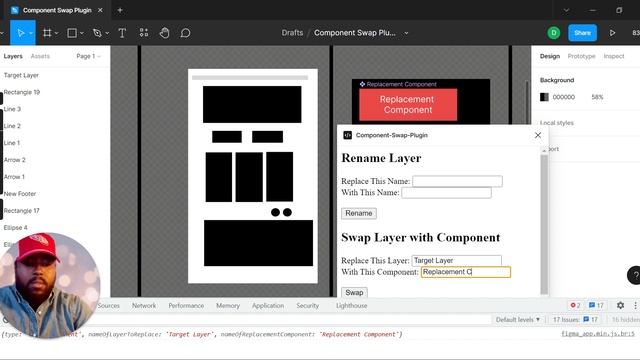Select the Rectangle 17 layer
This screenshot has width=640, height=360.
[x=22, y=211]
